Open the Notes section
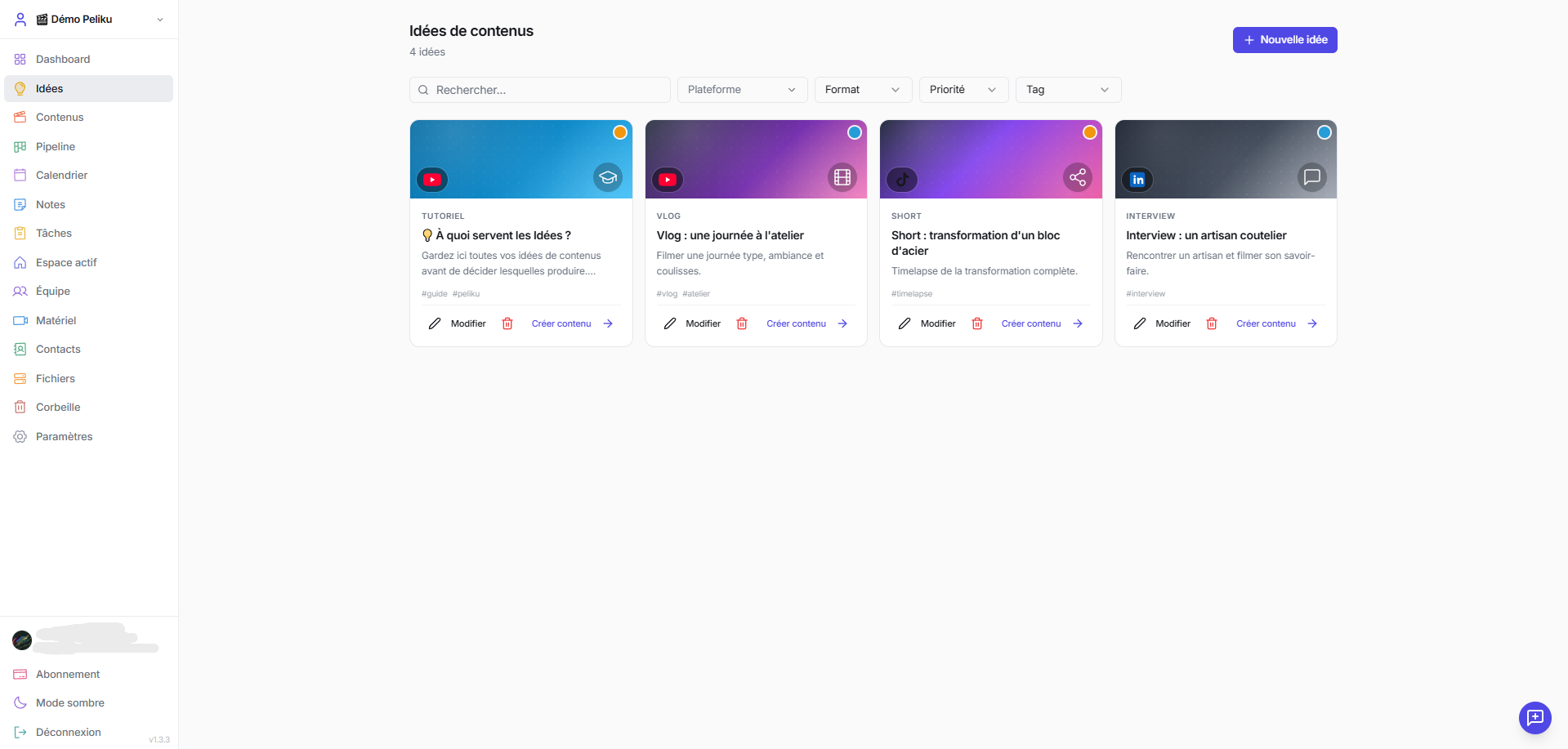The width and height of the screenshot is (1568, 749). coord(88,205)
